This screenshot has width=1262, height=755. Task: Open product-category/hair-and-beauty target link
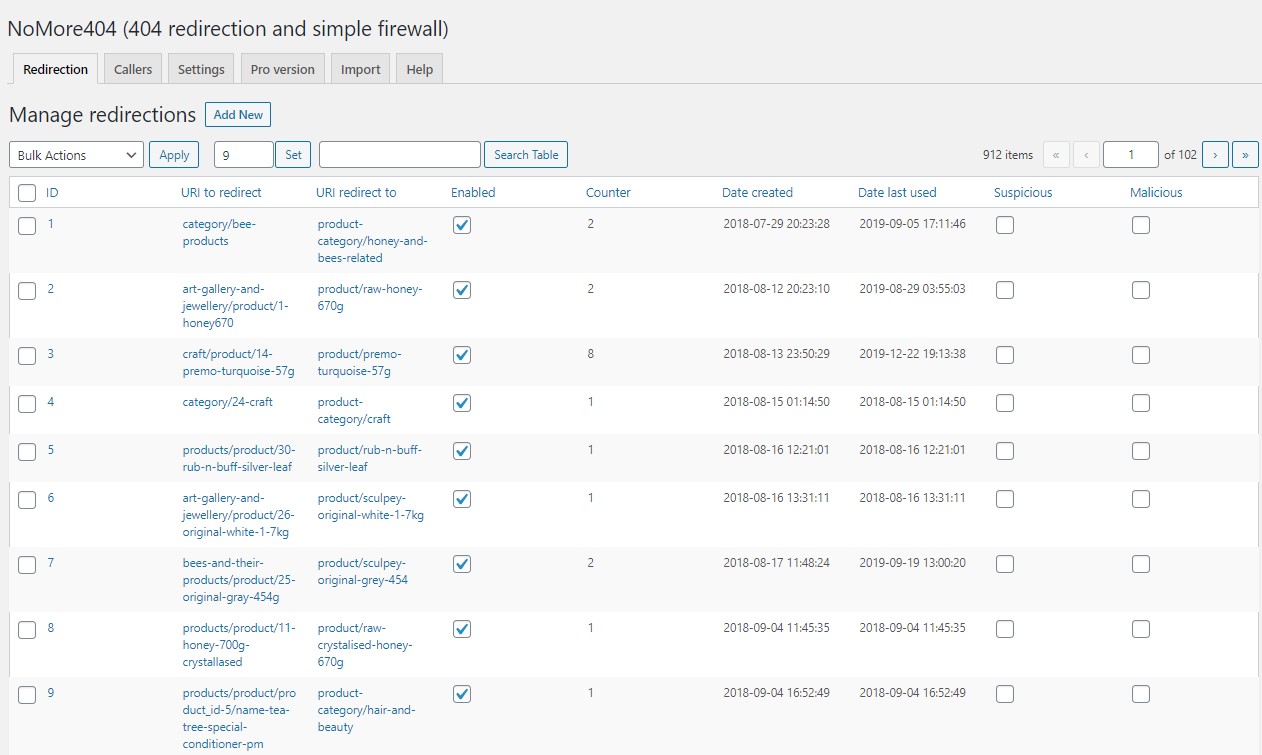[366, 710]
